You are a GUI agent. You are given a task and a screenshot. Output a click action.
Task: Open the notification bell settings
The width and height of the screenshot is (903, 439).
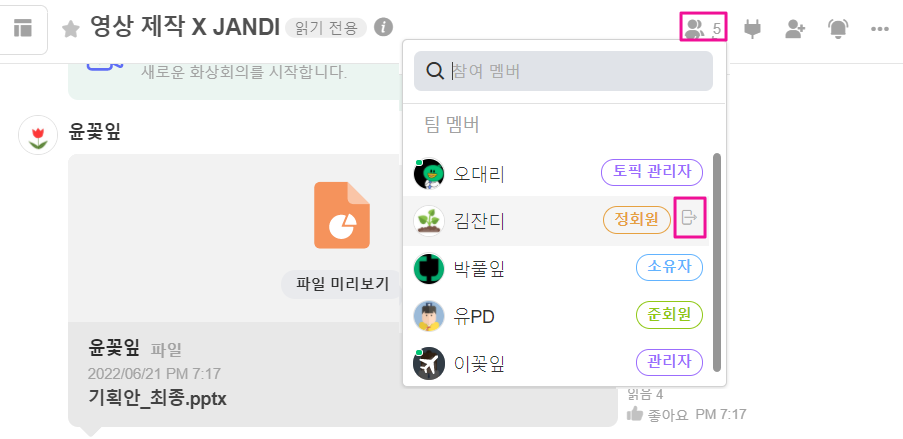838,28
